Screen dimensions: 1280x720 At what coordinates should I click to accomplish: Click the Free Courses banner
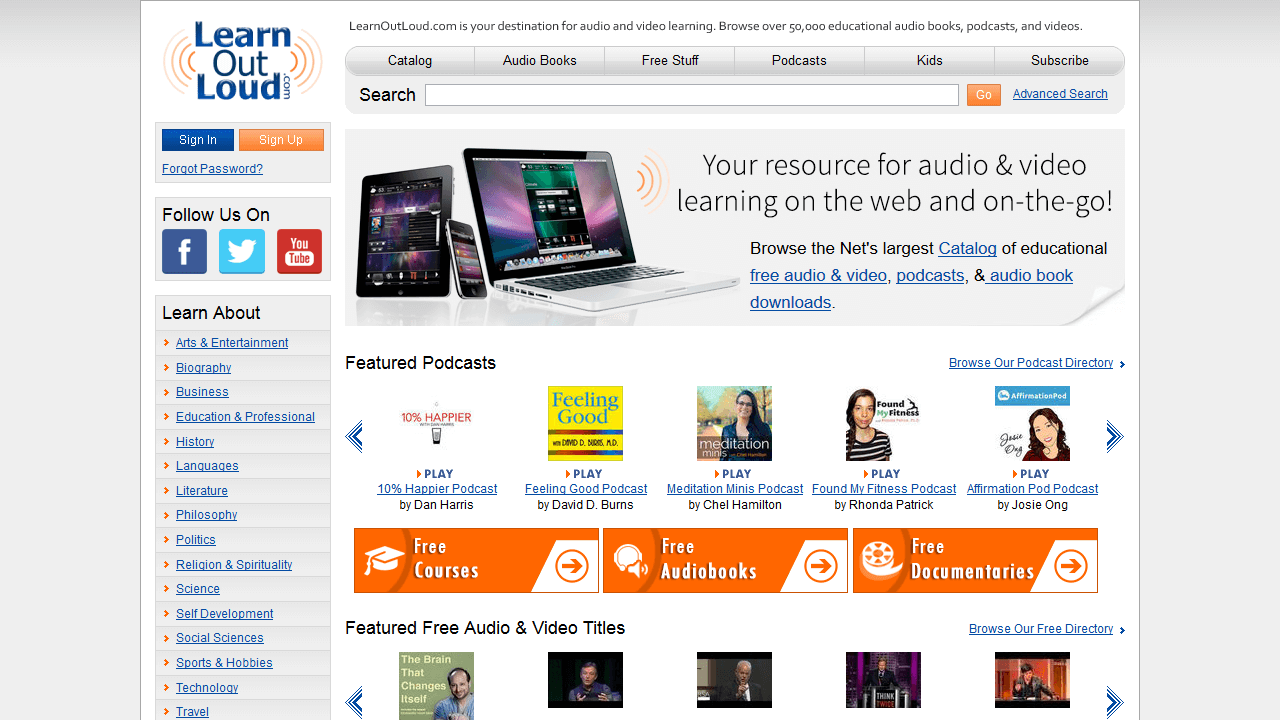click(476, 561)
